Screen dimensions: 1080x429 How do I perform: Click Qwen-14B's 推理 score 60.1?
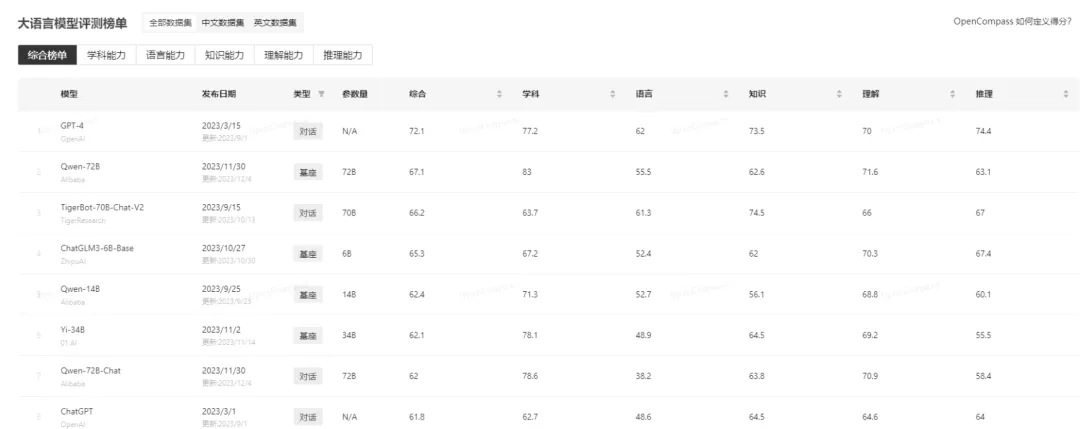pos(984,295)
